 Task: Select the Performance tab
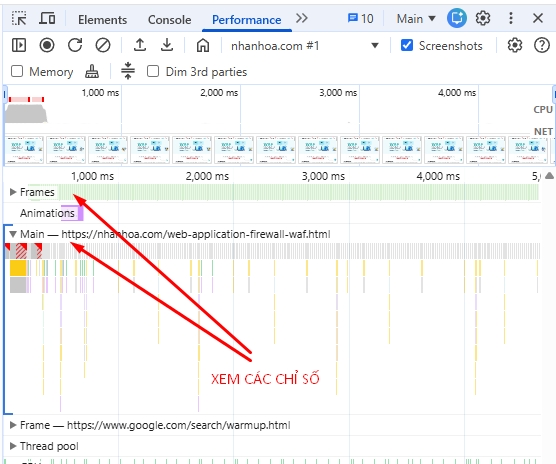(x=246, y=19)
